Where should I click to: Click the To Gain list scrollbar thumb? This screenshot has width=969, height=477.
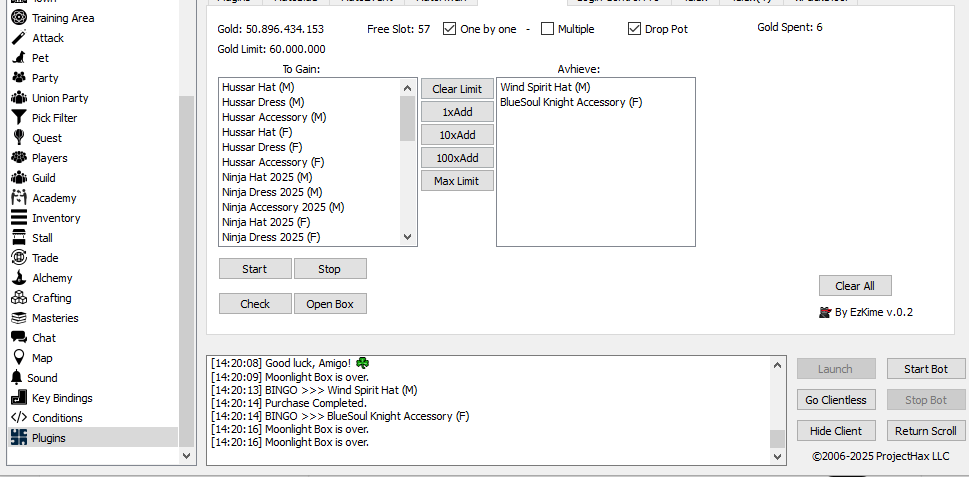click(x=407, y=118)
